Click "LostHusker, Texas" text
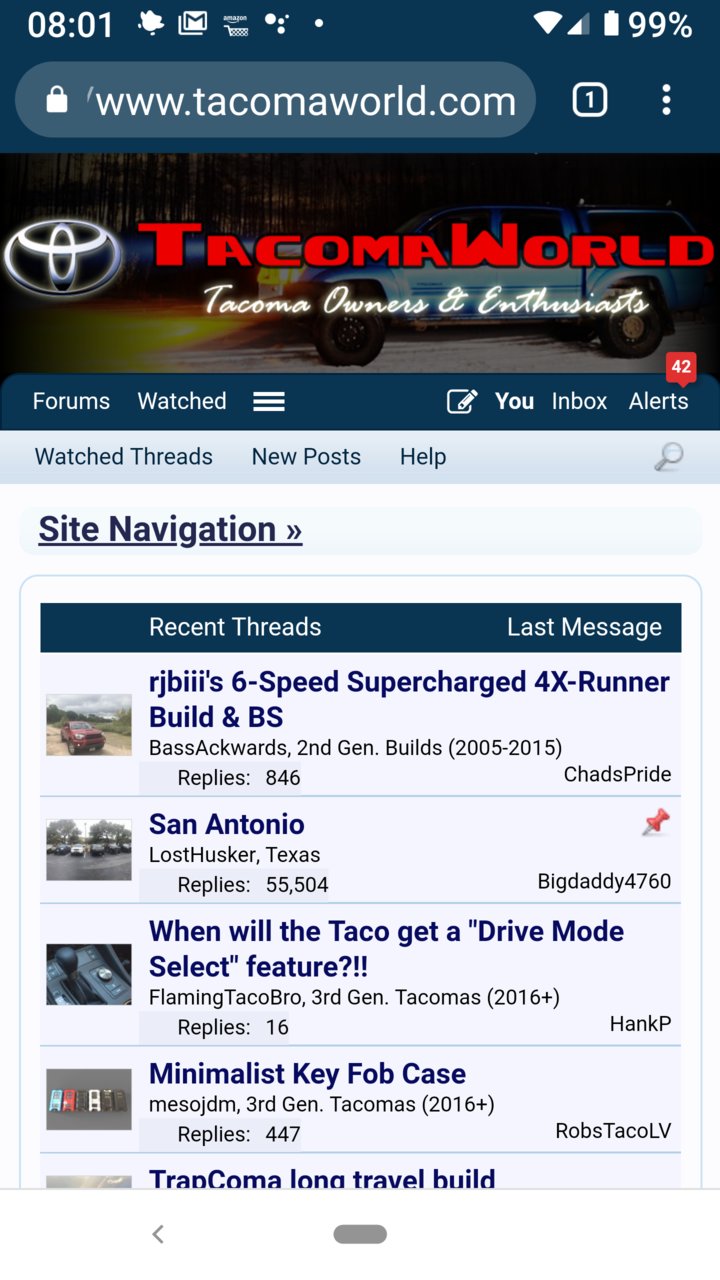Screen dimensions: 720x1280 235,855
